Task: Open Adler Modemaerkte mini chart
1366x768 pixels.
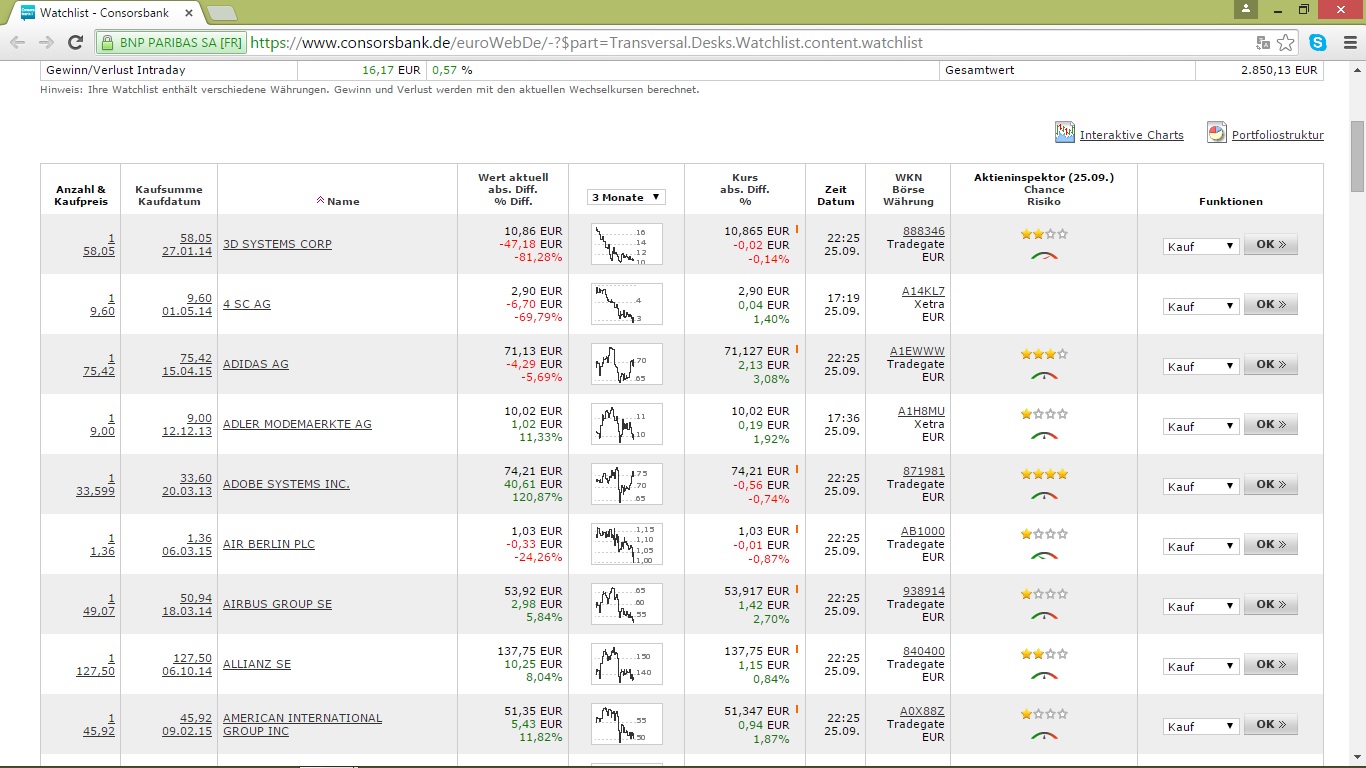Action: coord(627,424)
